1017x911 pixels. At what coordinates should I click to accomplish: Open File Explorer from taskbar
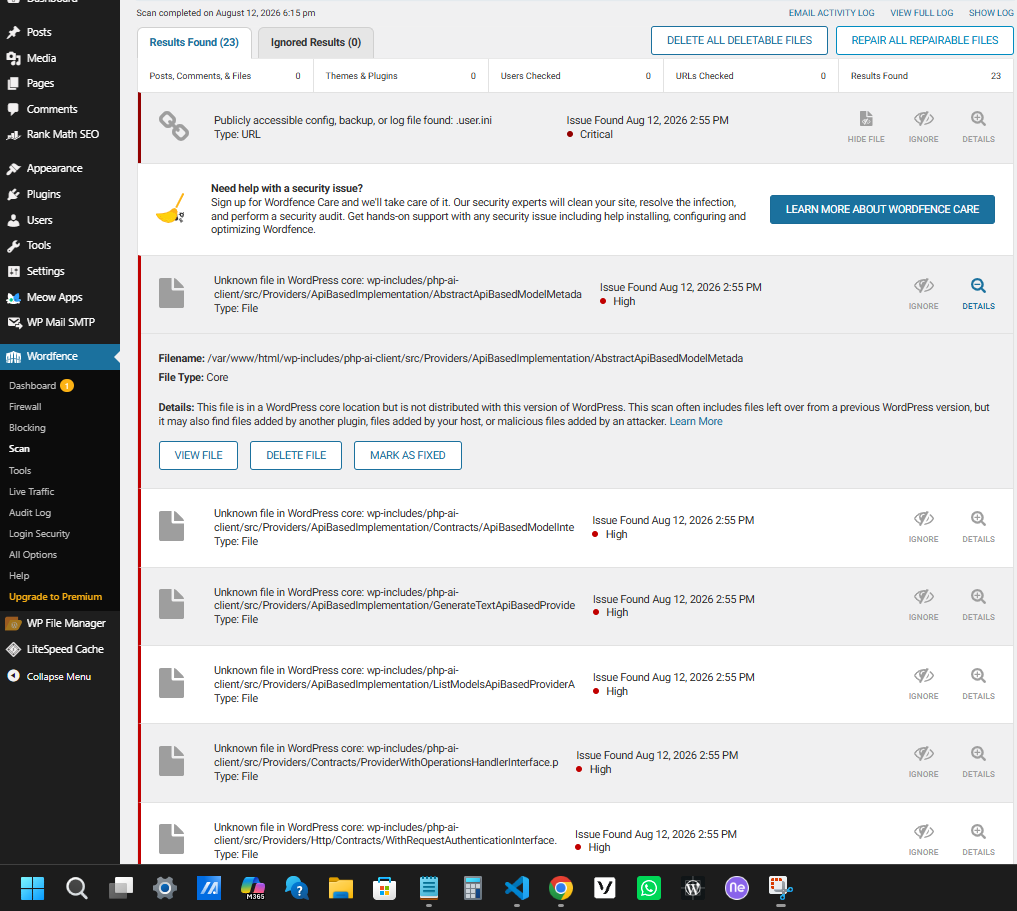(341, 888)
